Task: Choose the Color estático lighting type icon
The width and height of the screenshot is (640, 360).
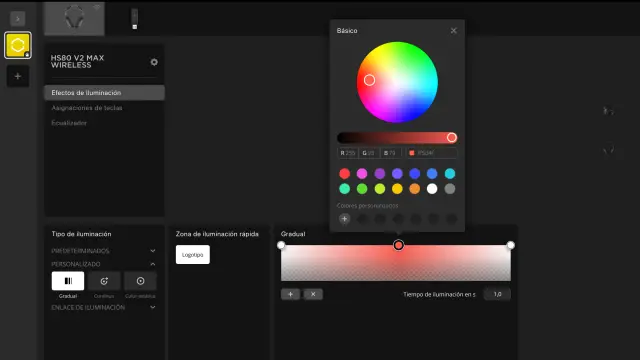Action: (x=140, y=281)
